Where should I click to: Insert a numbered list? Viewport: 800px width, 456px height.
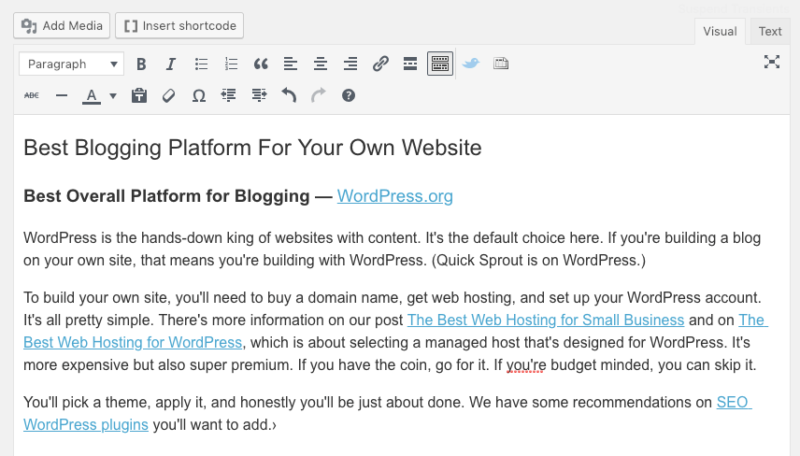coord(231,64)
